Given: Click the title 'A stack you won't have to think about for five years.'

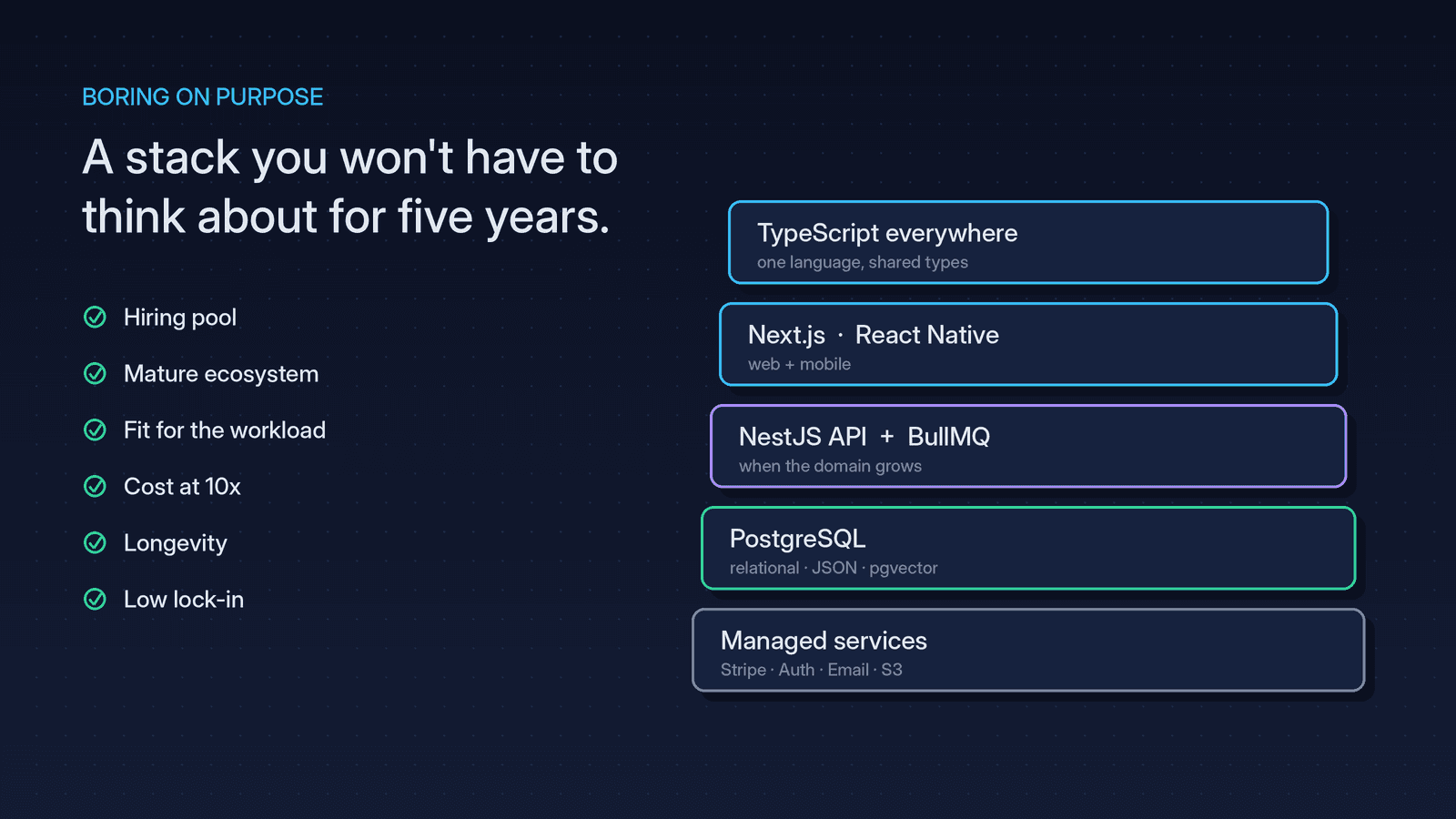Looking at the screenshot, I should [350, 187].
